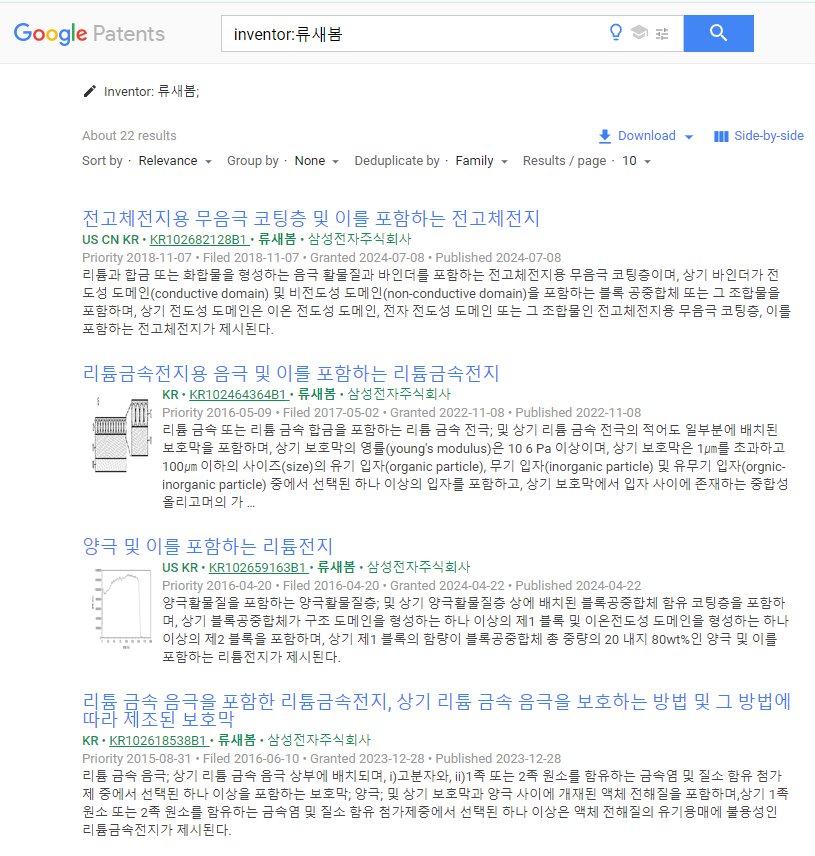Image resolution: width=815 pixels, height=856 pixels.
Task: Click Priority 2016-04-20 date line
Action: [401, 586]
